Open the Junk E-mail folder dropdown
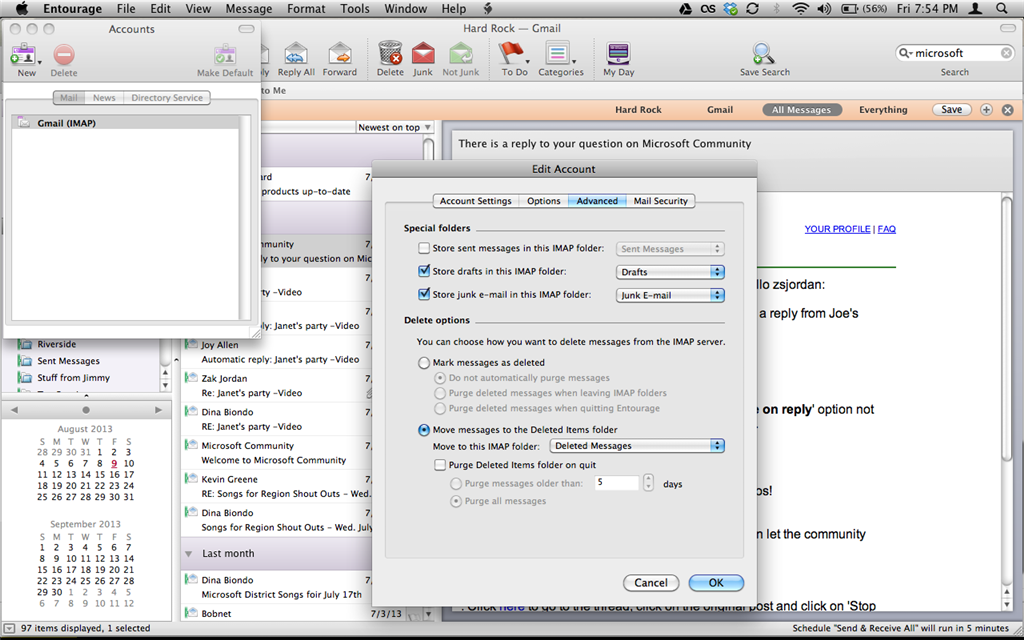 tap(670, 295)
